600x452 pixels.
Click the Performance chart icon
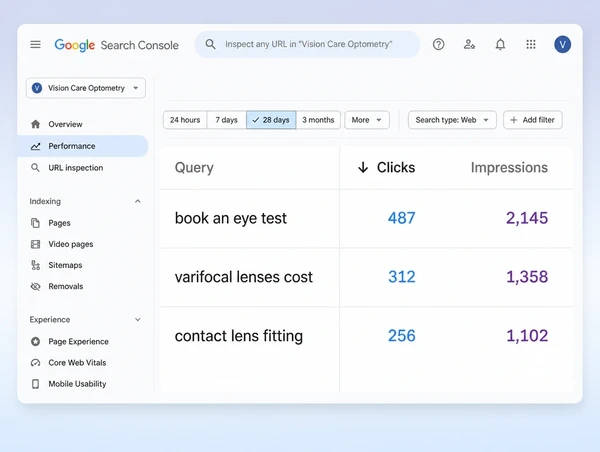tap(36, 146)
